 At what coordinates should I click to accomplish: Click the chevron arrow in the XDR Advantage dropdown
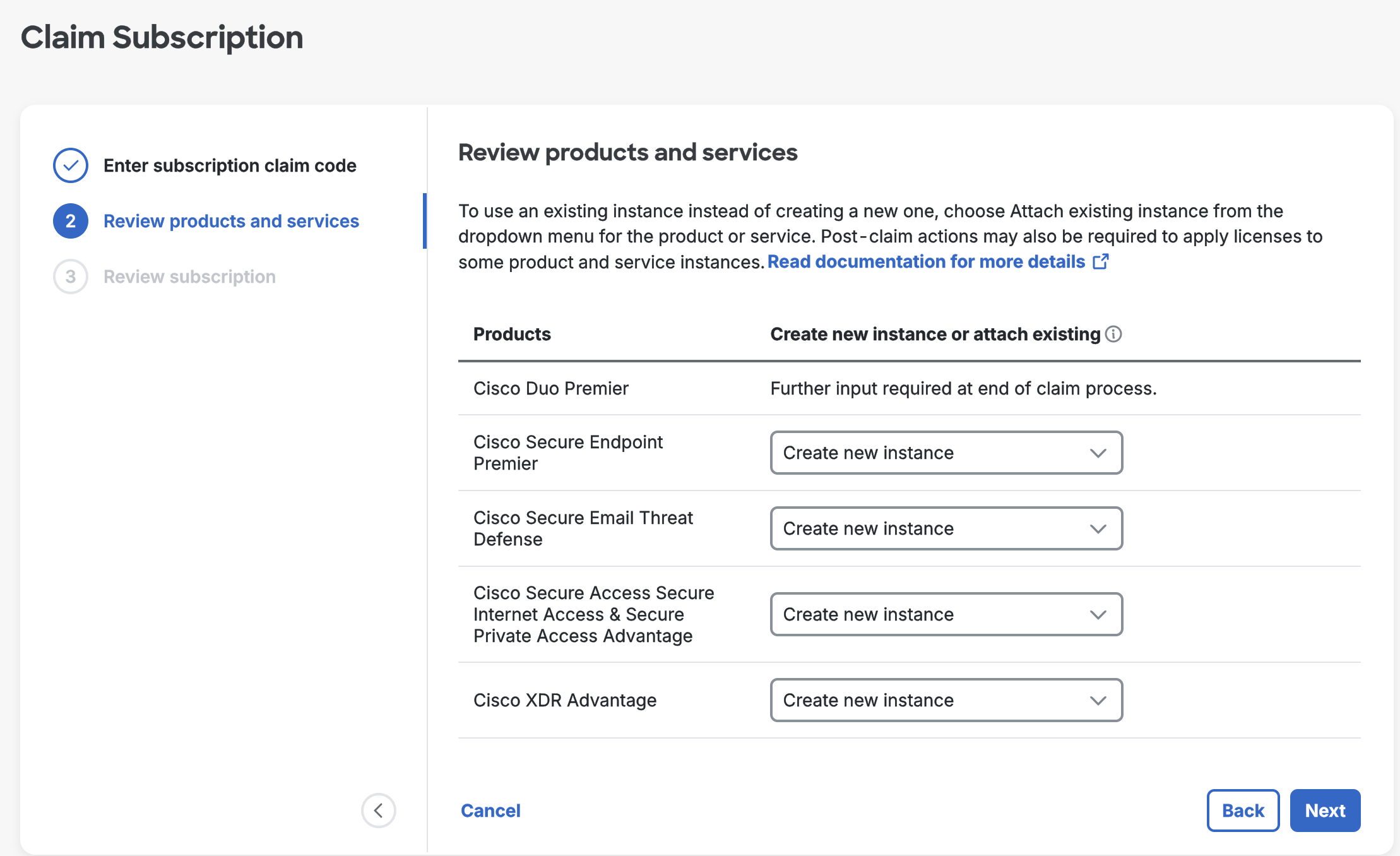1098,701
